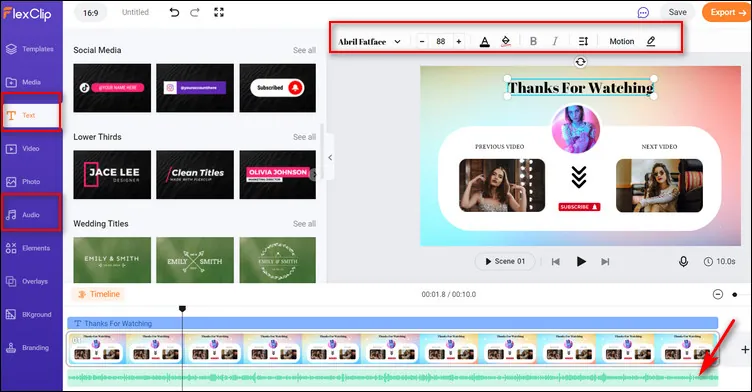Open the Templates sidebar panel
Image resolution: width=752 pixels, height=392 pixels.
pos(30,49)
